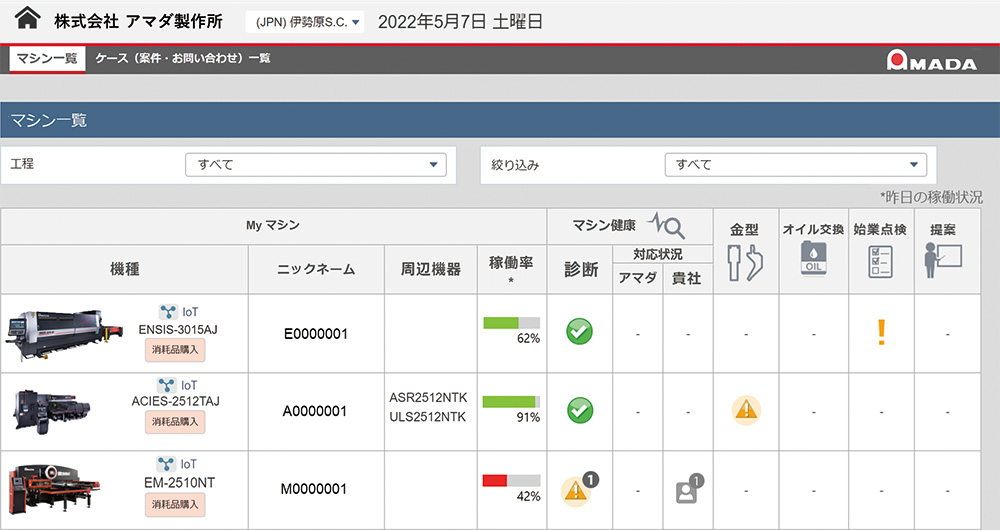Screen dimensions: 1000x530
Task: Click 消耗品購入 for ACIES-2512TAJ
Action: pyautogui.click(x=175, y=422)
